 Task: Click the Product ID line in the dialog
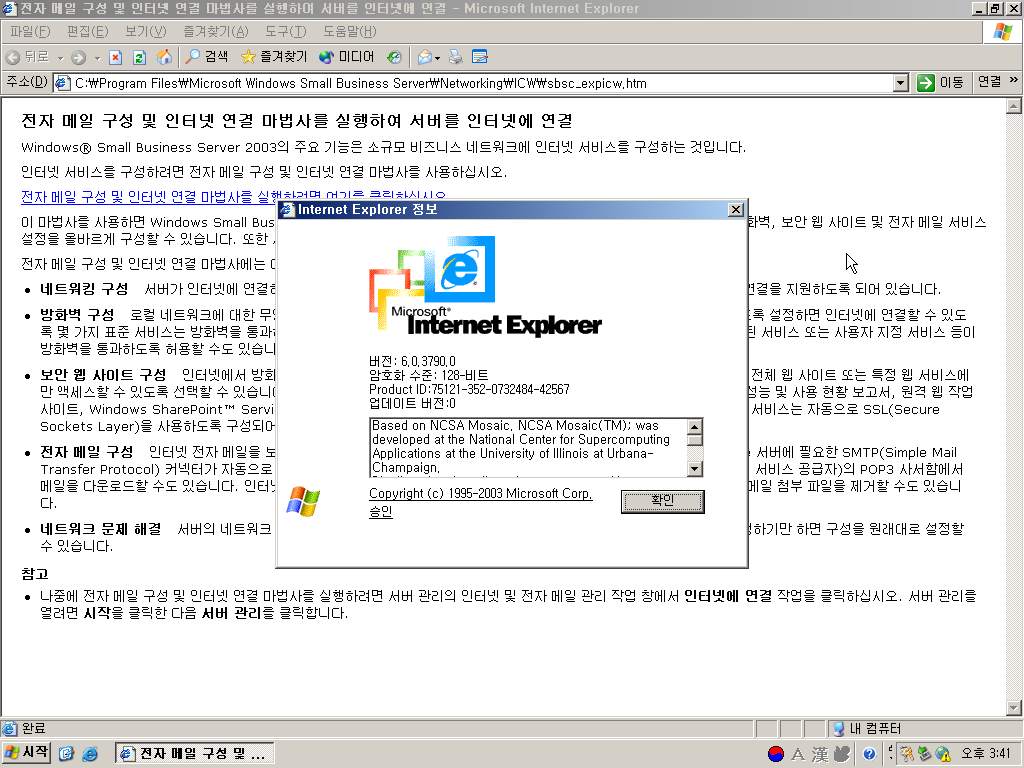coord(469,389)
